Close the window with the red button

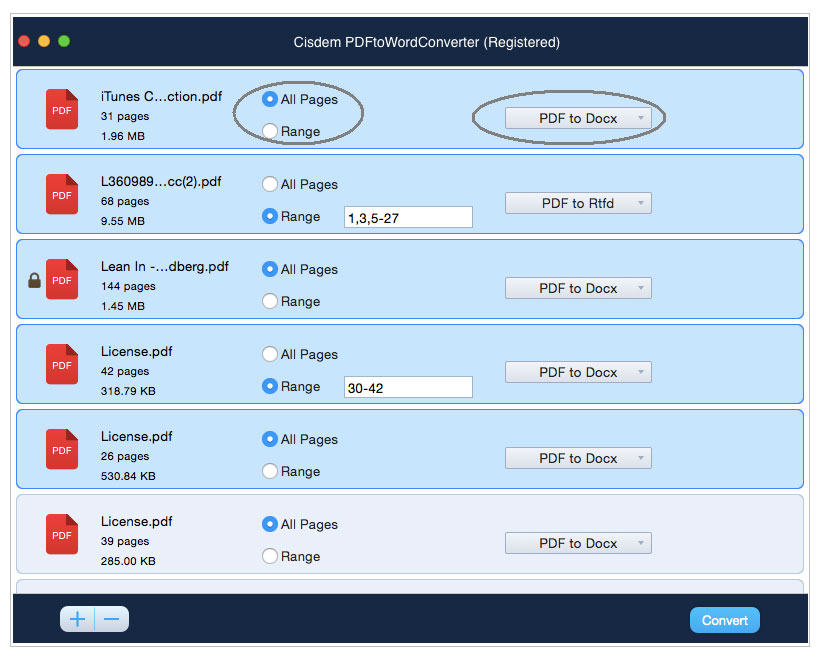point(24,41)
